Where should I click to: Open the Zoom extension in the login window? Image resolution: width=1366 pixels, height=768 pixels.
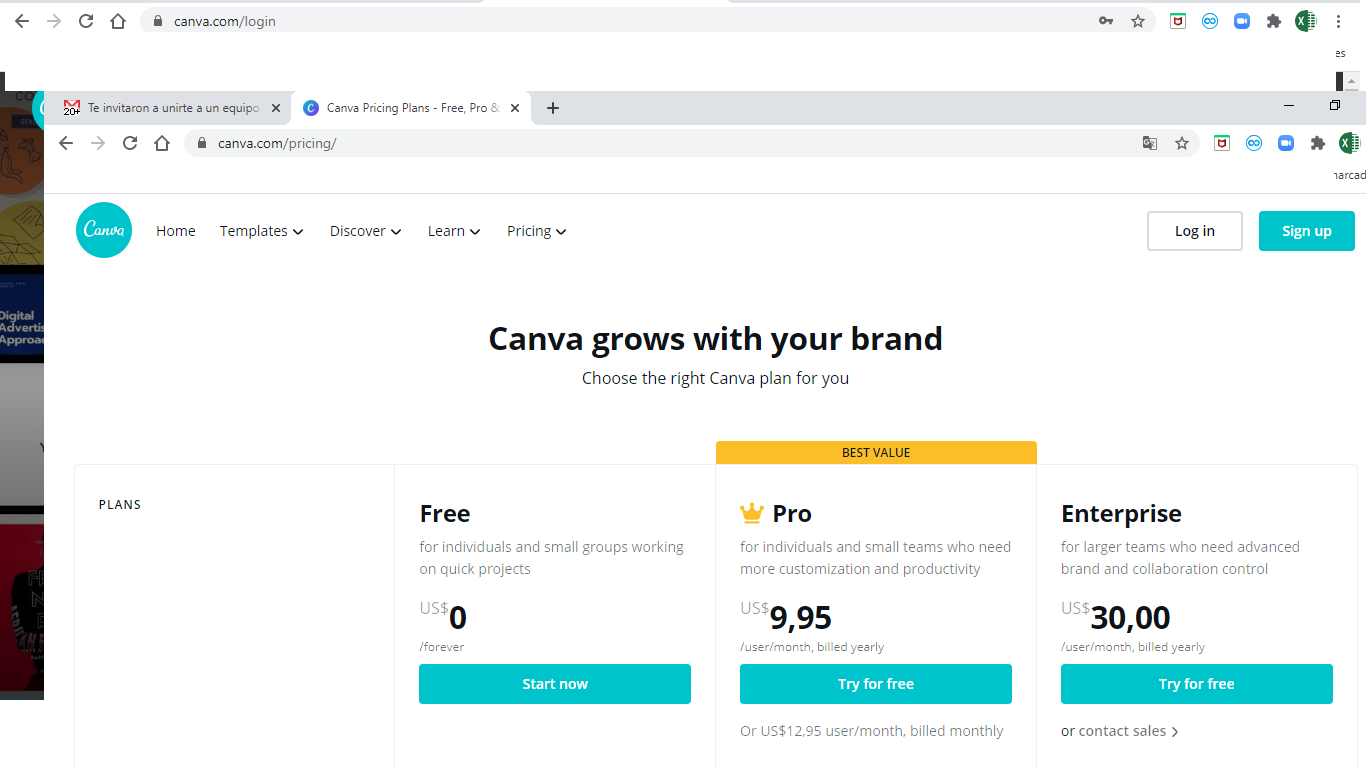pos(1242,21)
